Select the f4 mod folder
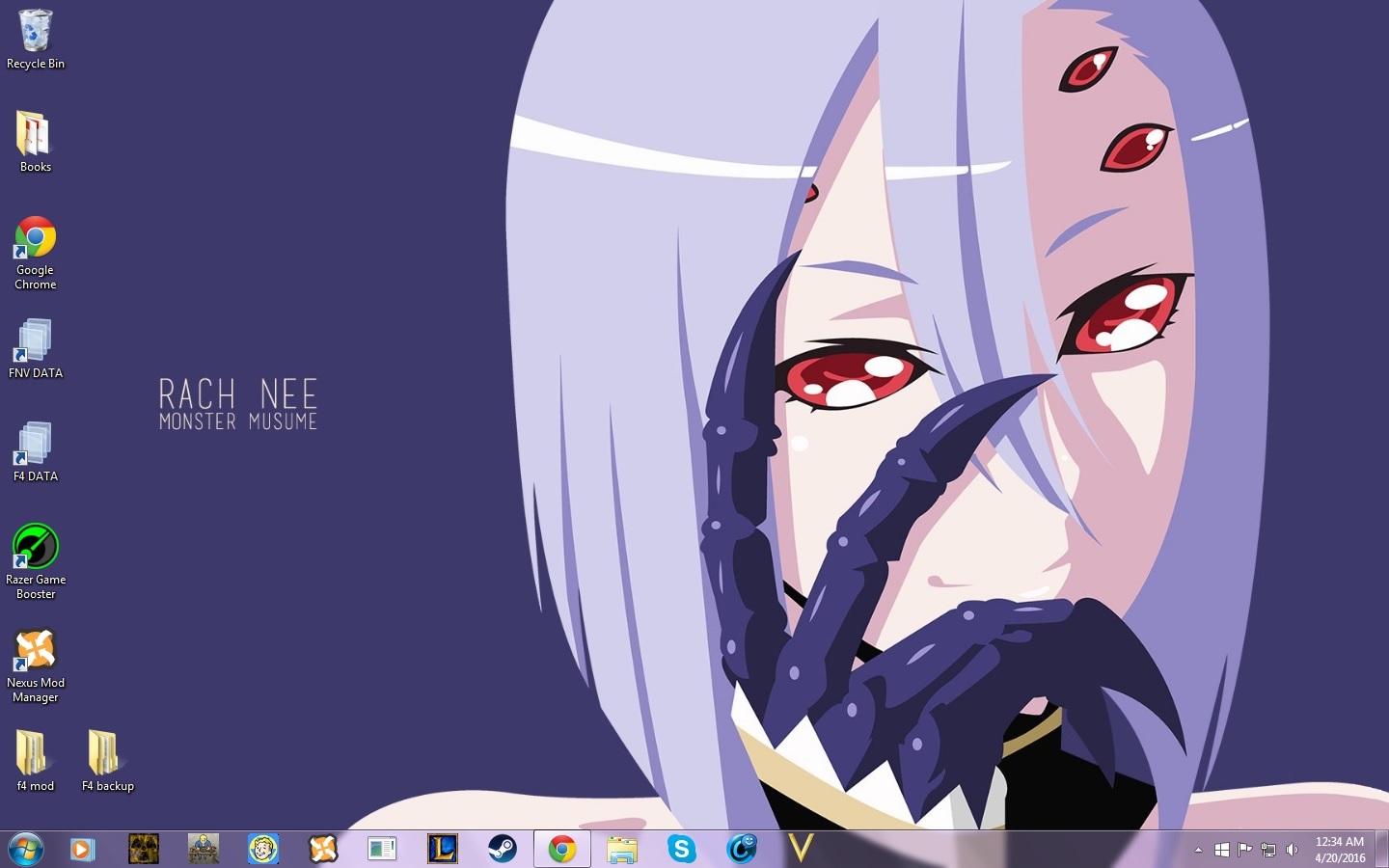Image resolution: width=1389 pixels, height=868 pixels. [x=36, y=761]
